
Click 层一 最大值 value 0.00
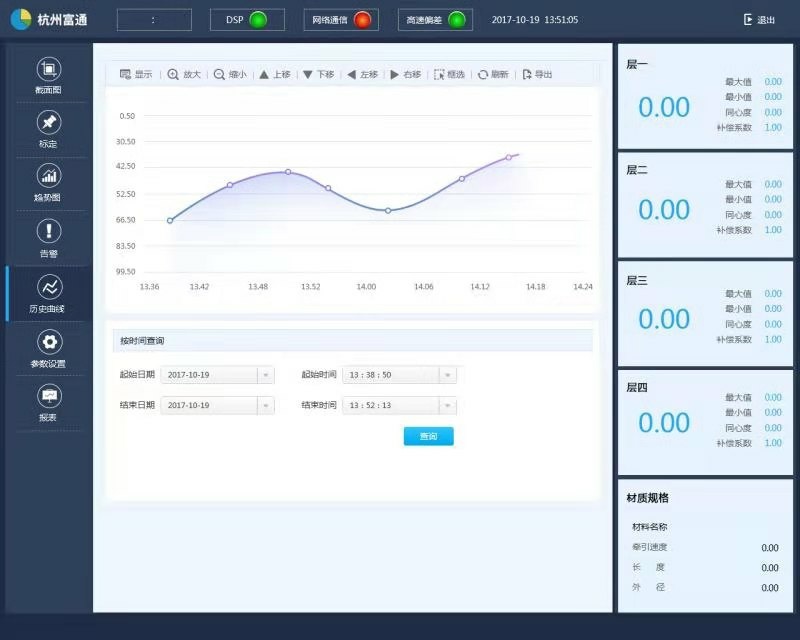(x=773, y=82)
